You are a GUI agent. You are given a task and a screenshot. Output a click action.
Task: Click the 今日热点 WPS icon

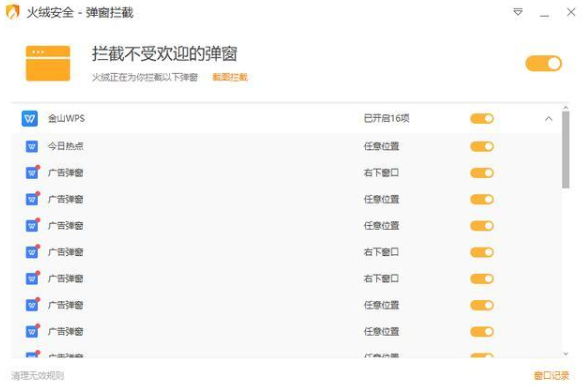[32, 146]
